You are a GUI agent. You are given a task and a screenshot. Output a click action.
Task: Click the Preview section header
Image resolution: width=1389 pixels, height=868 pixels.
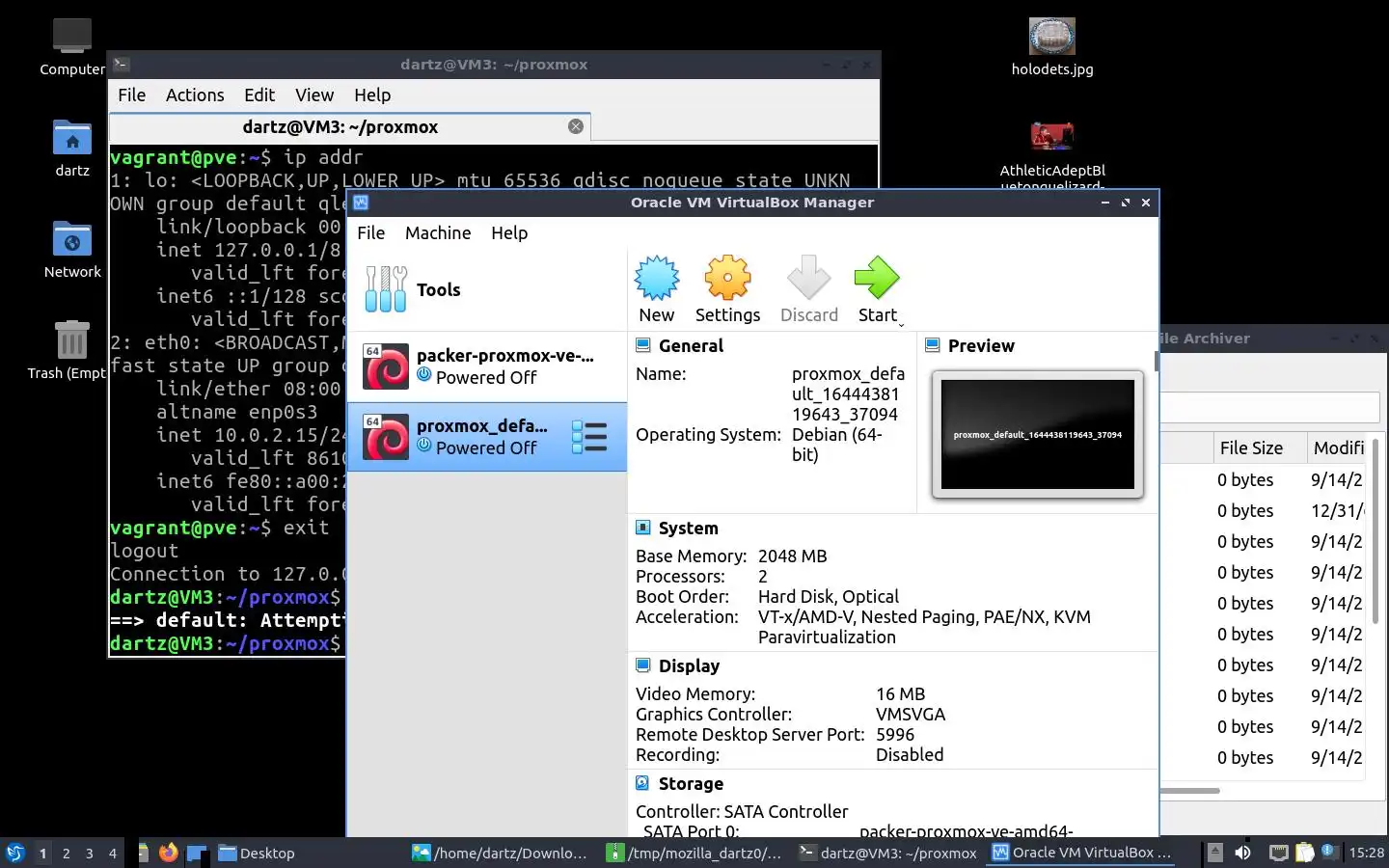click(x=981, y=345)
